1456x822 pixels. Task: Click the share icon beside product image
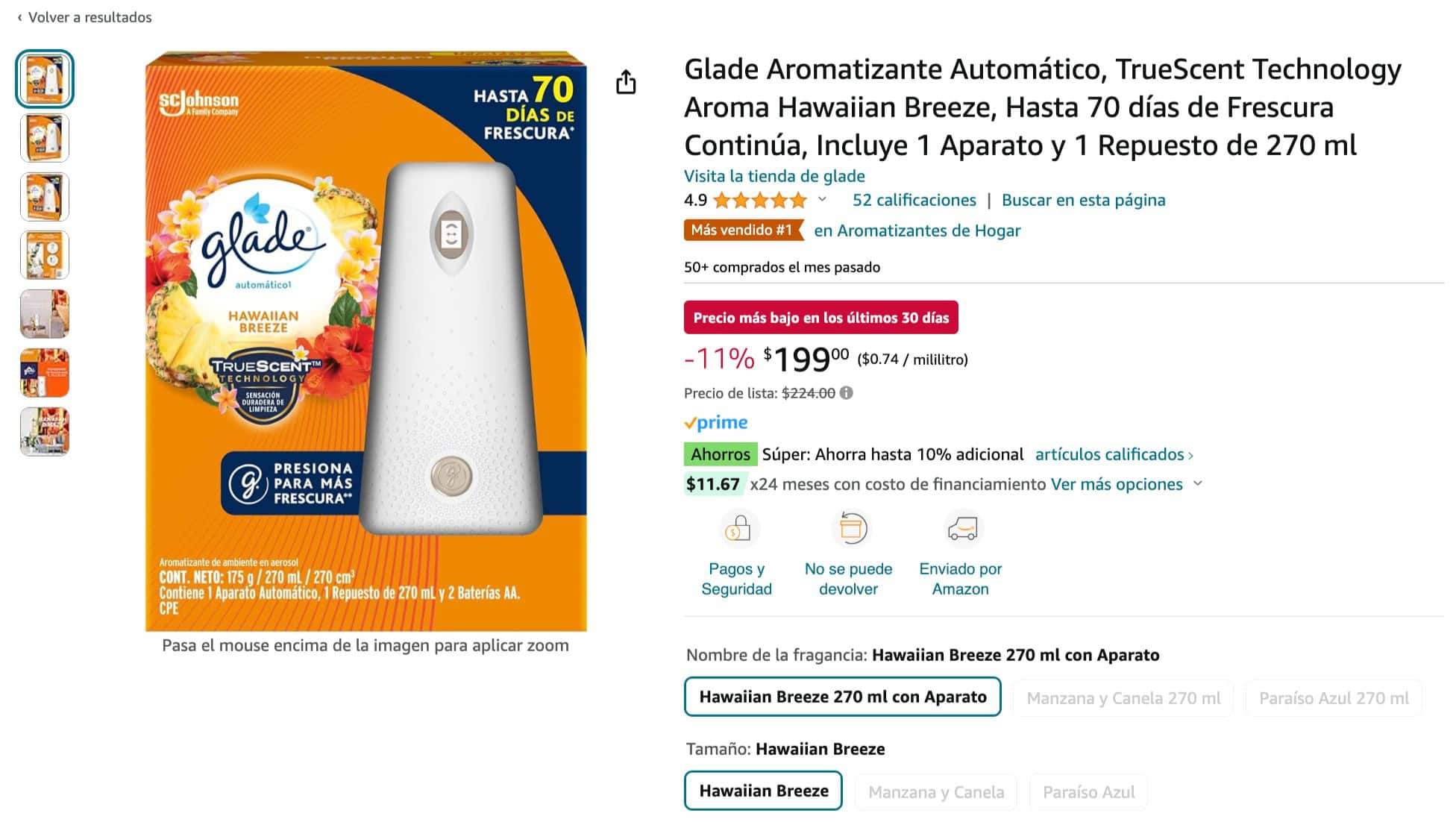click(x=626, y=82)
